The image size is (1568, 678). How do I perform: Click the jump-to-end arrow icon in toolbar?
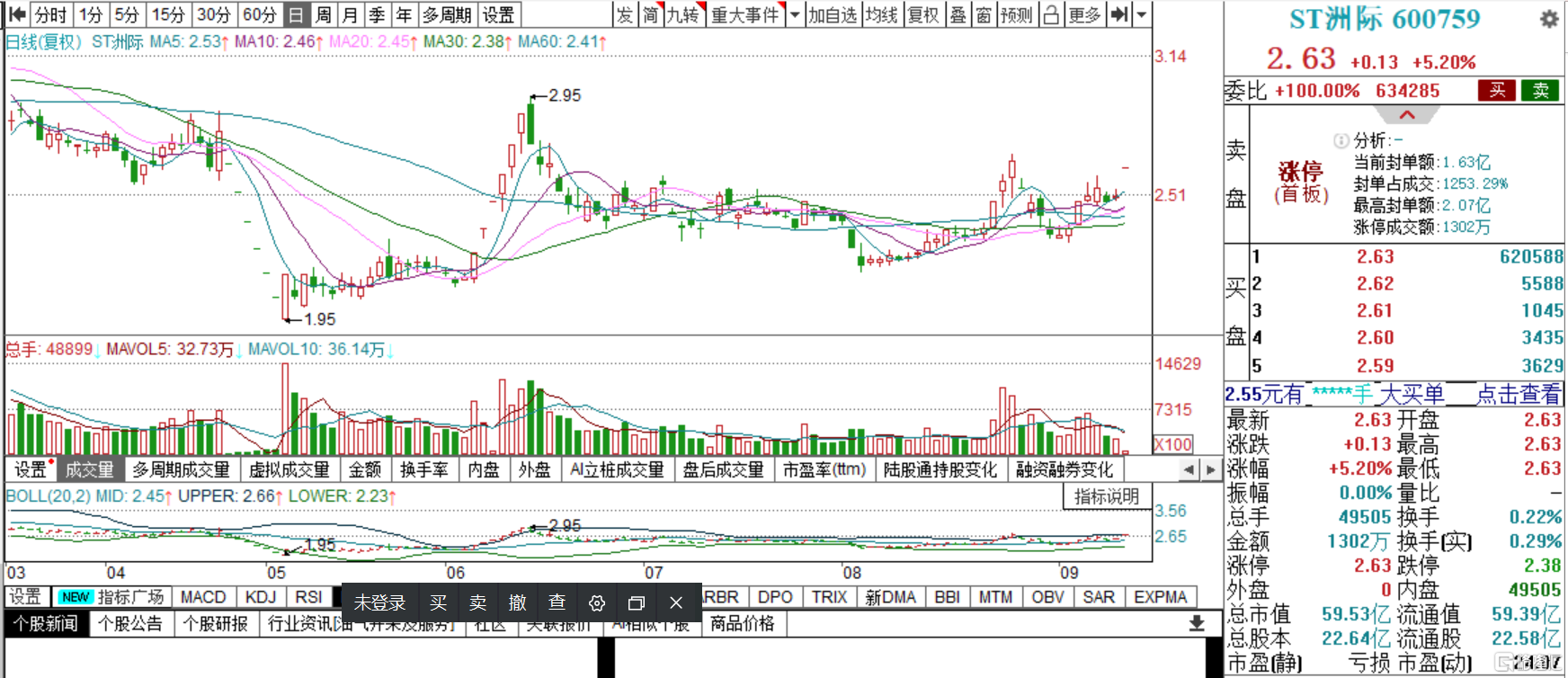click(x=1119, y=14)
